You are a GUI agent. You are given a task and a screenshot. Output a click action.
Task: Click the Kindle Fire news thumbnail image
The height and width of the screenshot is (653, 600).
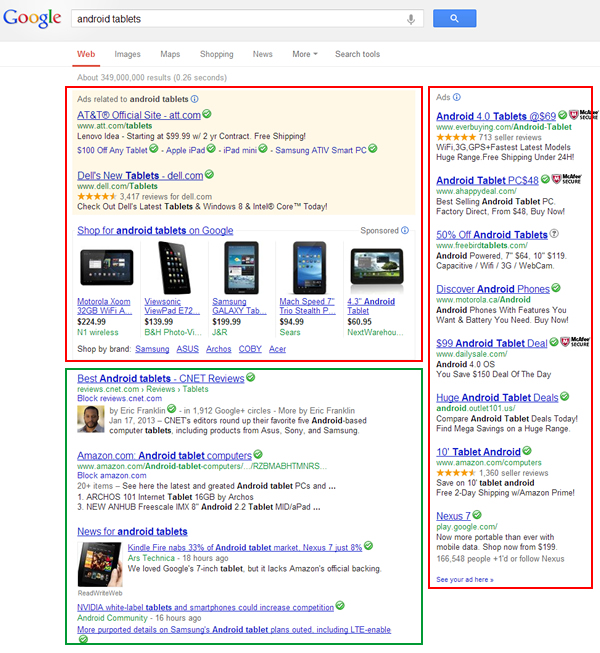(x=100, y=565)
